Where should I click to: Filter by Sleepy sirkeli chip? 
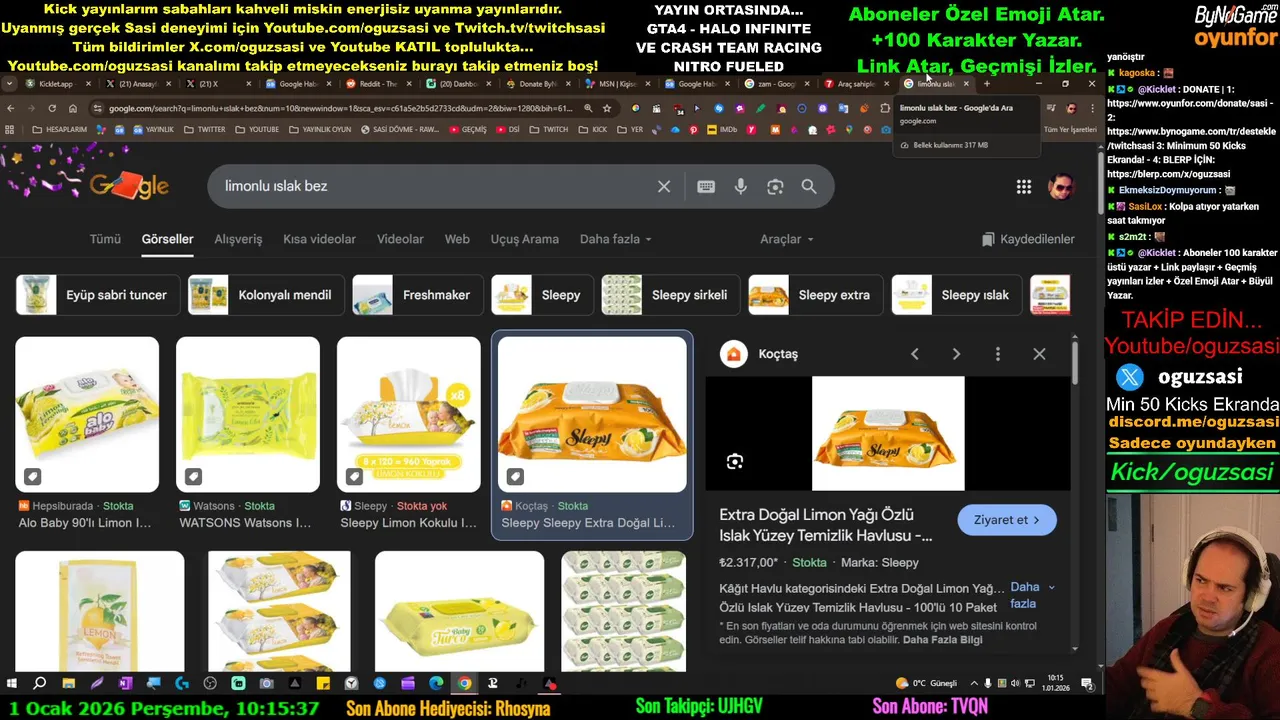click(x=669, y=295)
